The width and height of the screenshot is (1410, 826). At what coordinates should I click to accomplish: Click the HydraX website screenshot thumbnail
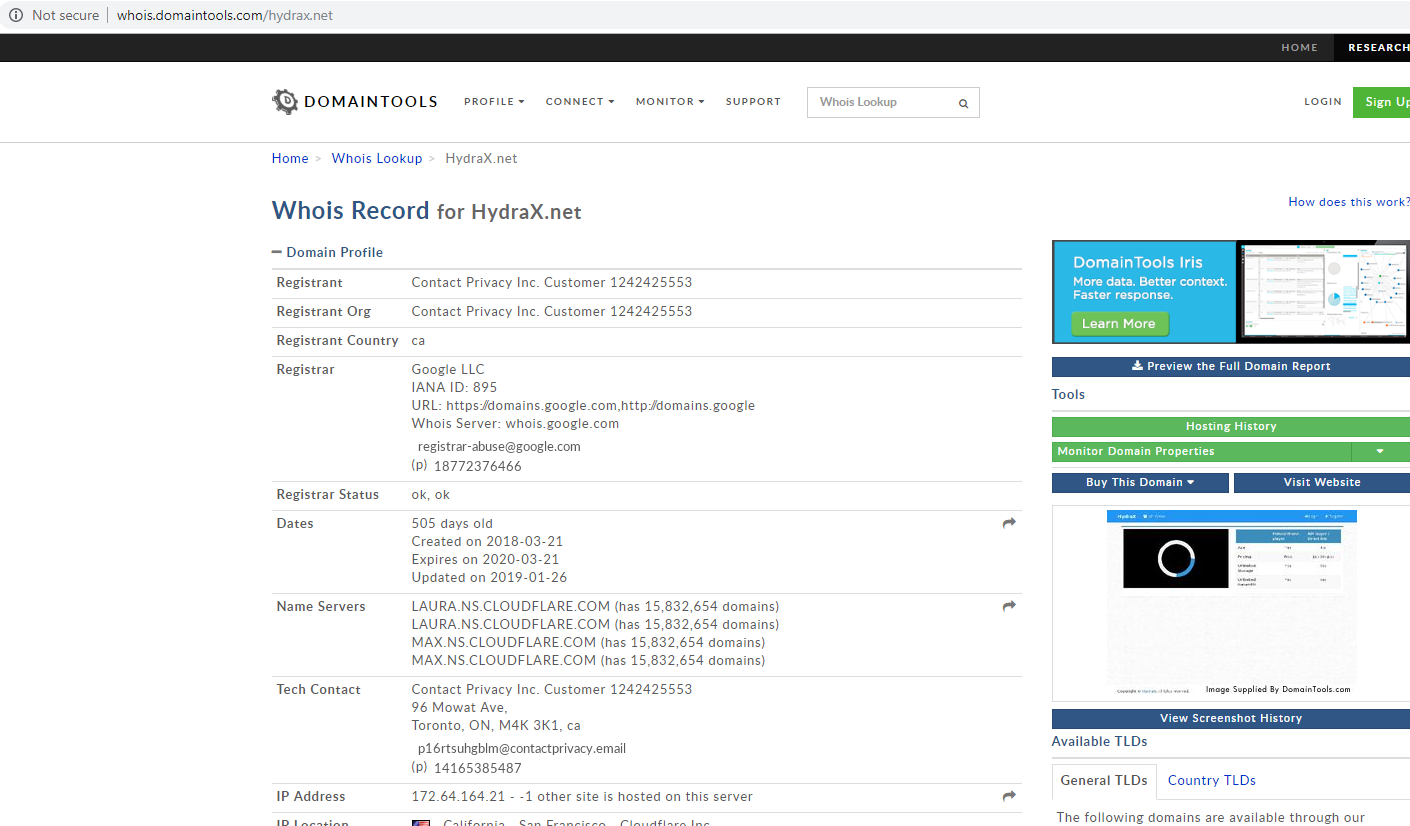pos(1231,600)
